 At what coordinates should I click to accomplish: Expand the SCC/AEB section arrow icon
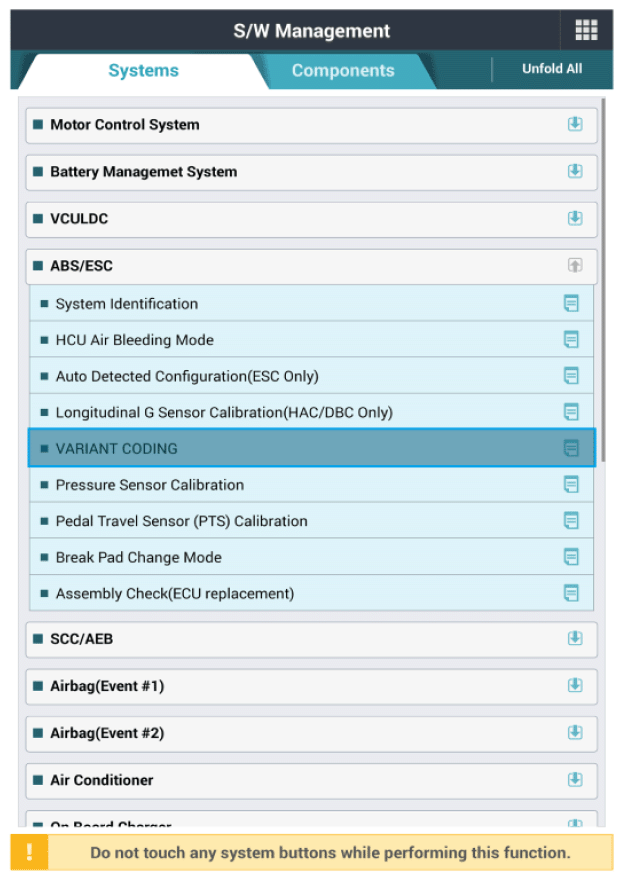click(x=575, y=638)
